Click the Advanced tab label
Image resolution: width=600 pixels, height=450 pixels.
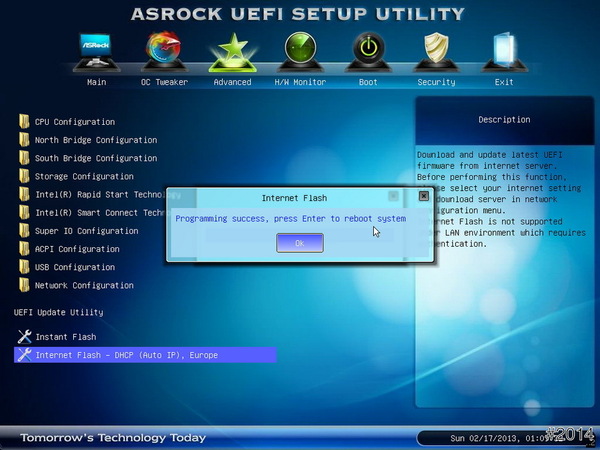coord(232,82)
